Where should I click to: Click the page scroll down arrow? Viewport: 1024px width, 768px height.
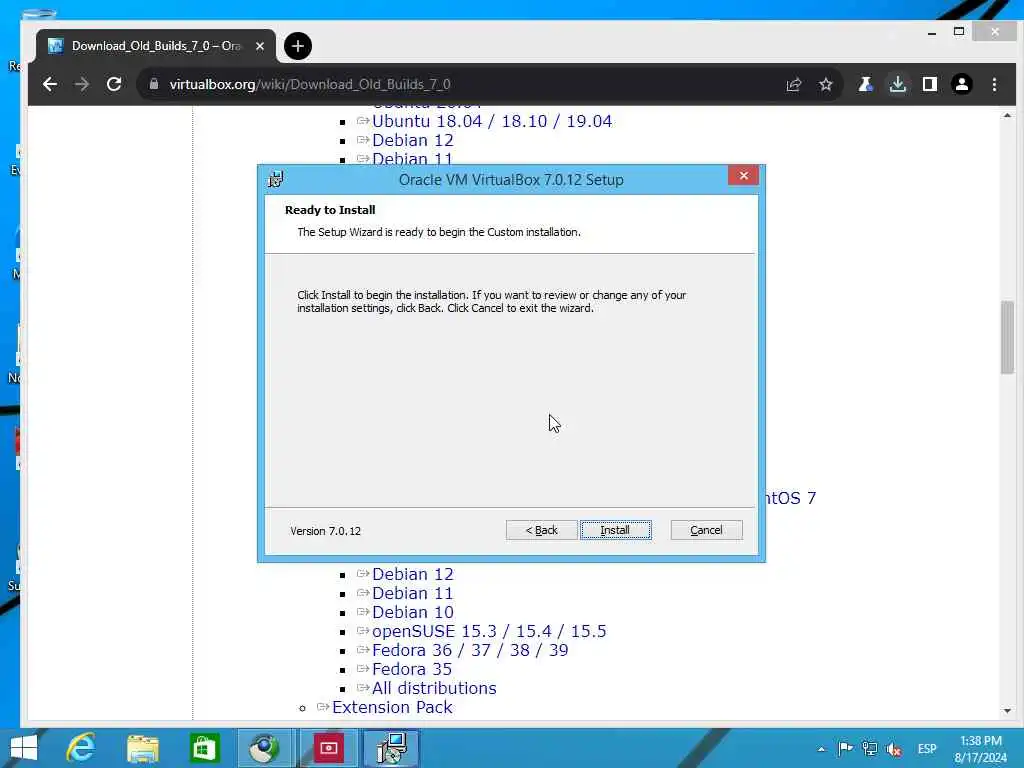click(x=1007, y=711)
